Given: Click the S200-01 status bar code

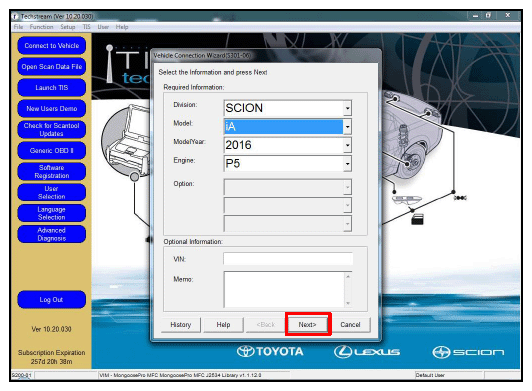Looking at the screenshot, I should click(21, 375).
